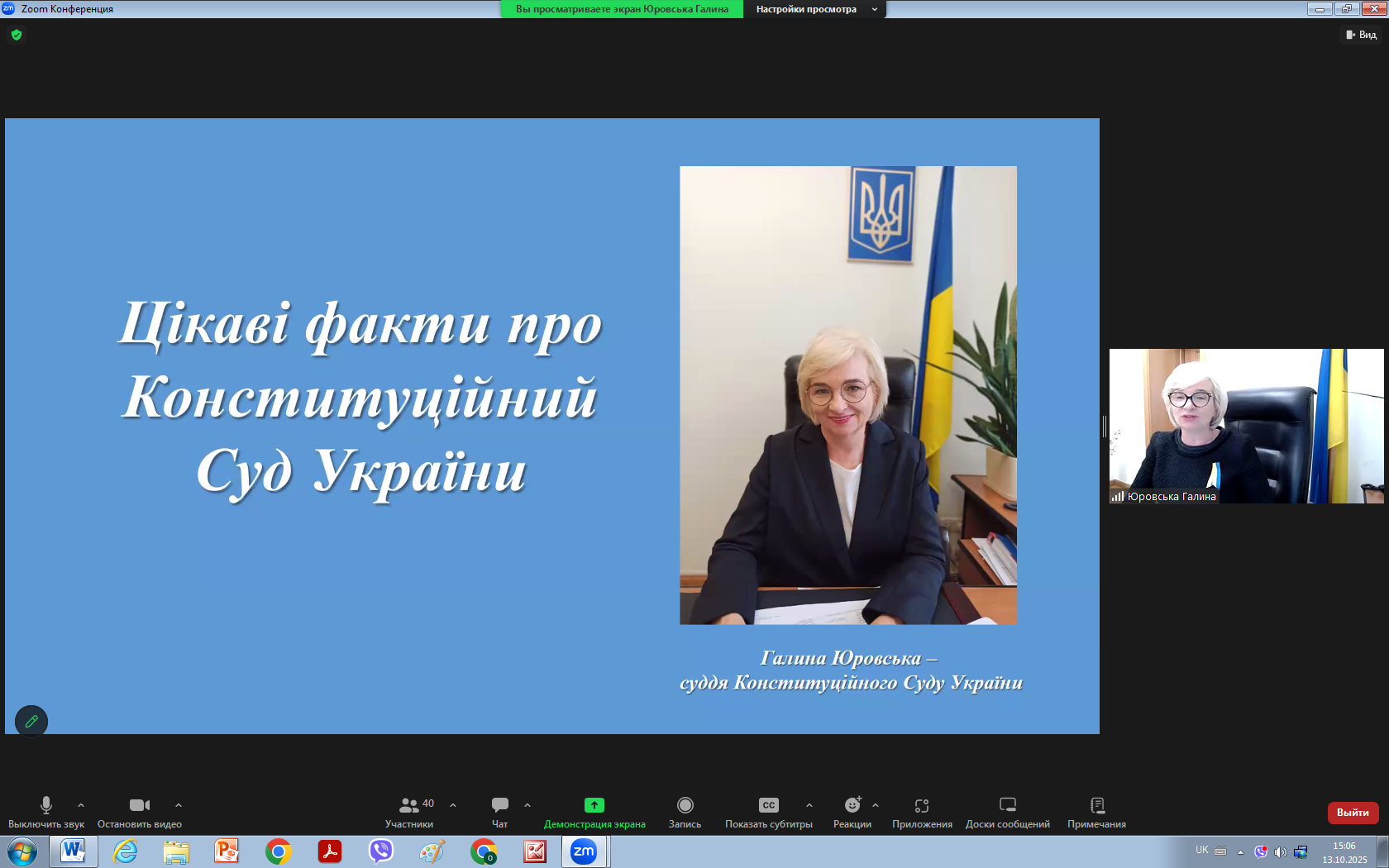Open Viber from the Windows taskbar
This screenshot has height=868, width=1389.
pos(381,851)
